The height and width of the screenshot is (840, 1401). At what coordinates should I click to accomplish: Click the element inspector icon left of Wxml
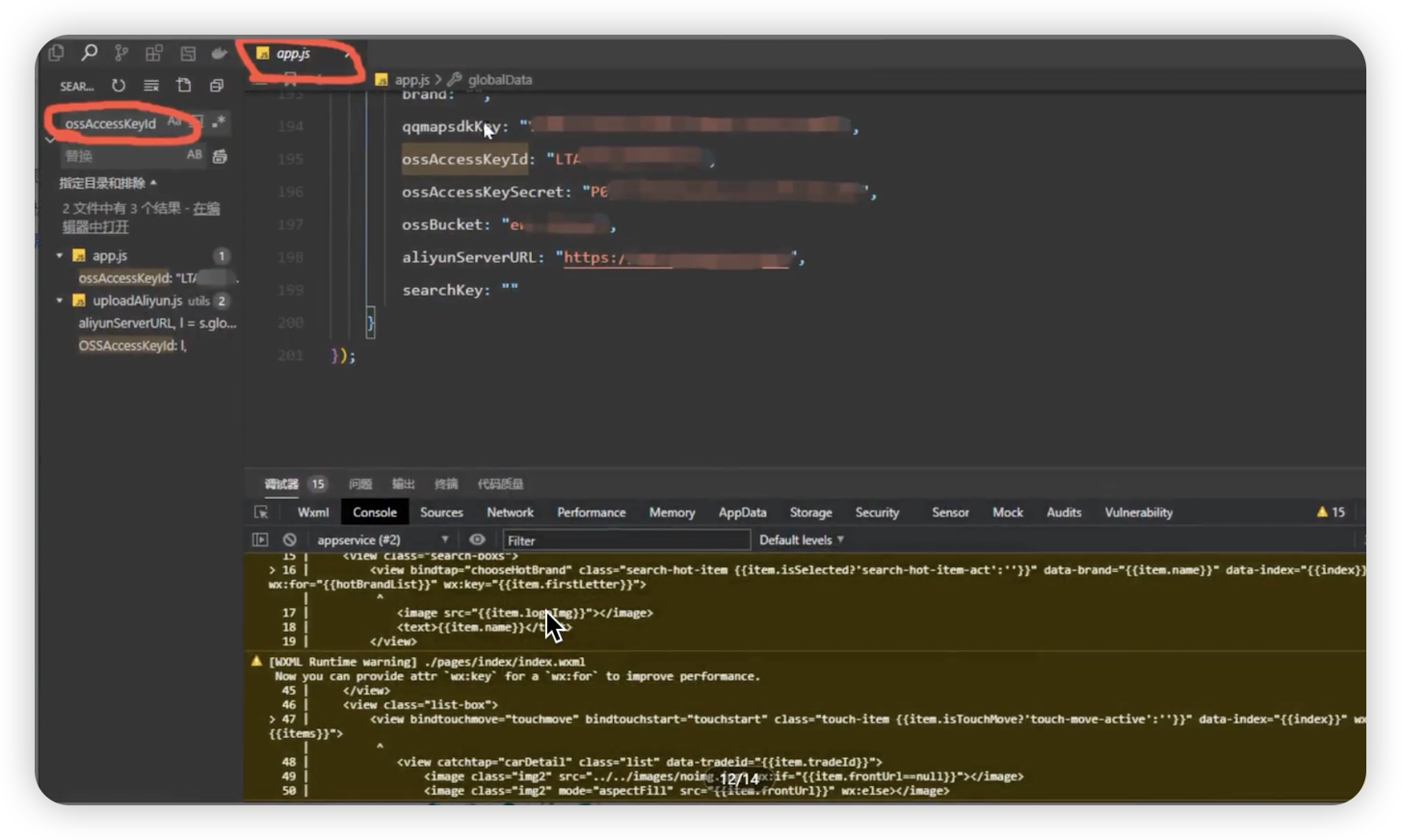[261, 512]
